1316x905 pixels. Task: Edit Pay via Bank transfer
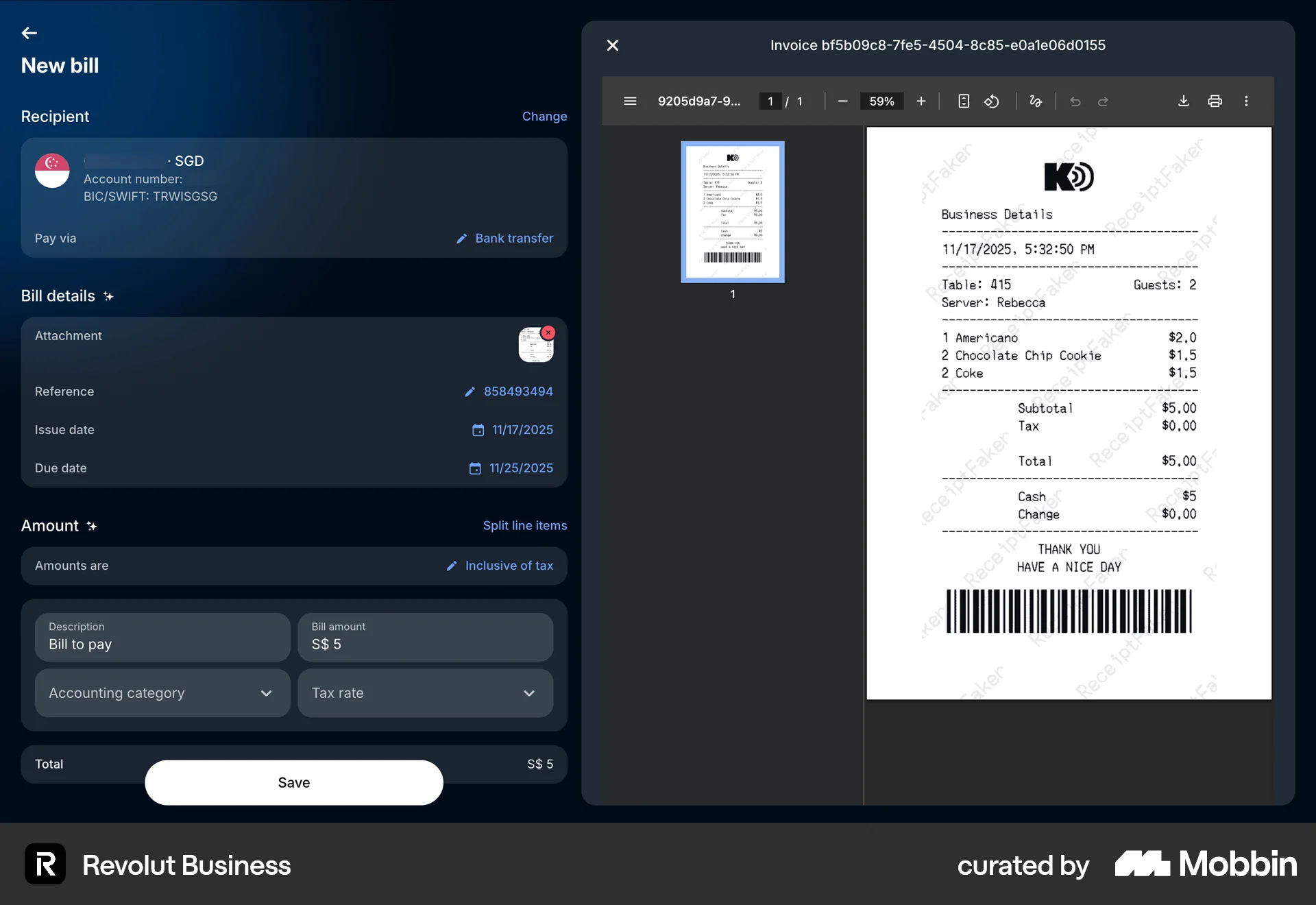tap(514, 238)
